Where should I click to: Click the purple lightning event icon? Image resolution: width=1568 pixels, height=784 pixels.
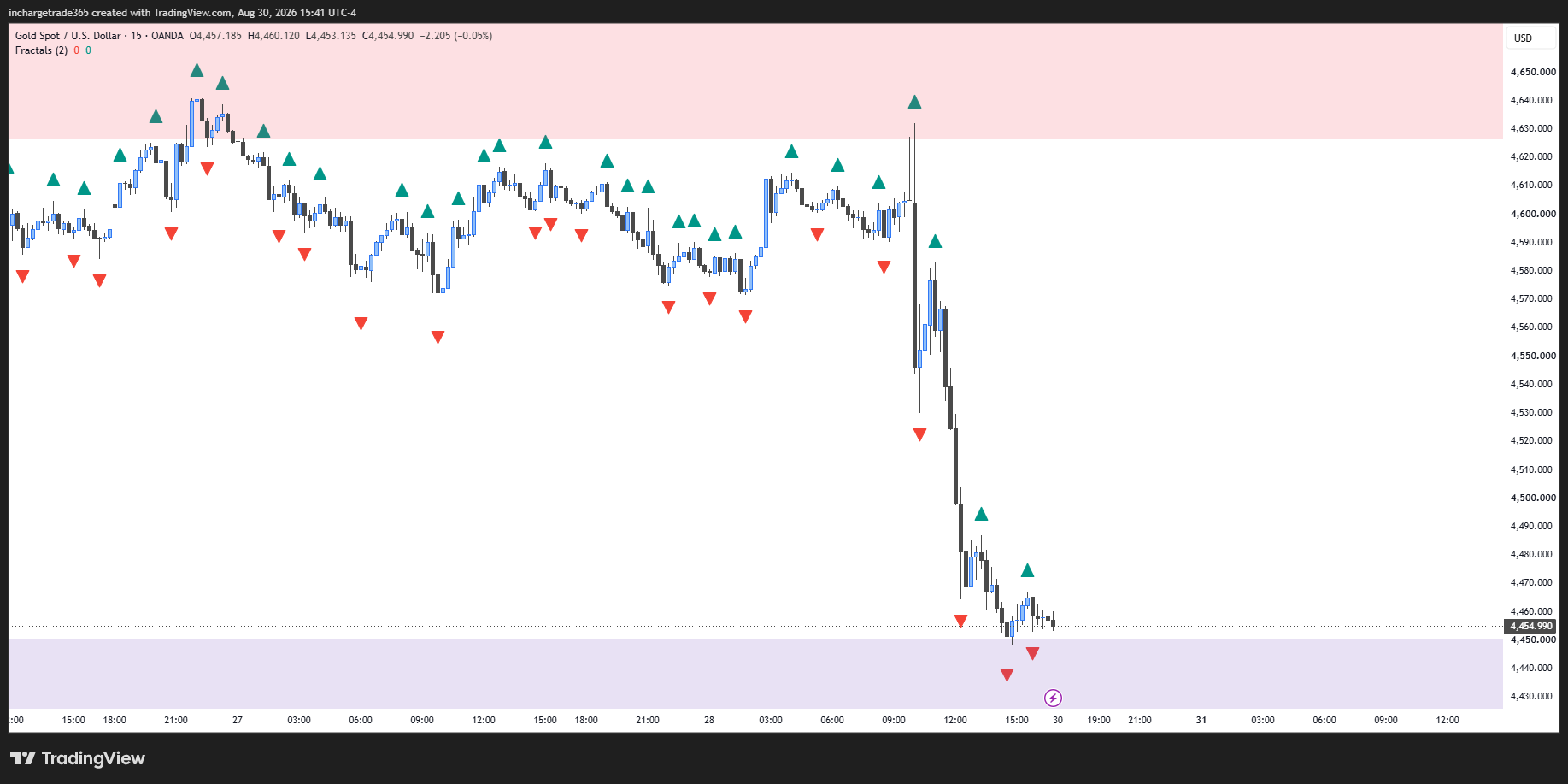1053,699
